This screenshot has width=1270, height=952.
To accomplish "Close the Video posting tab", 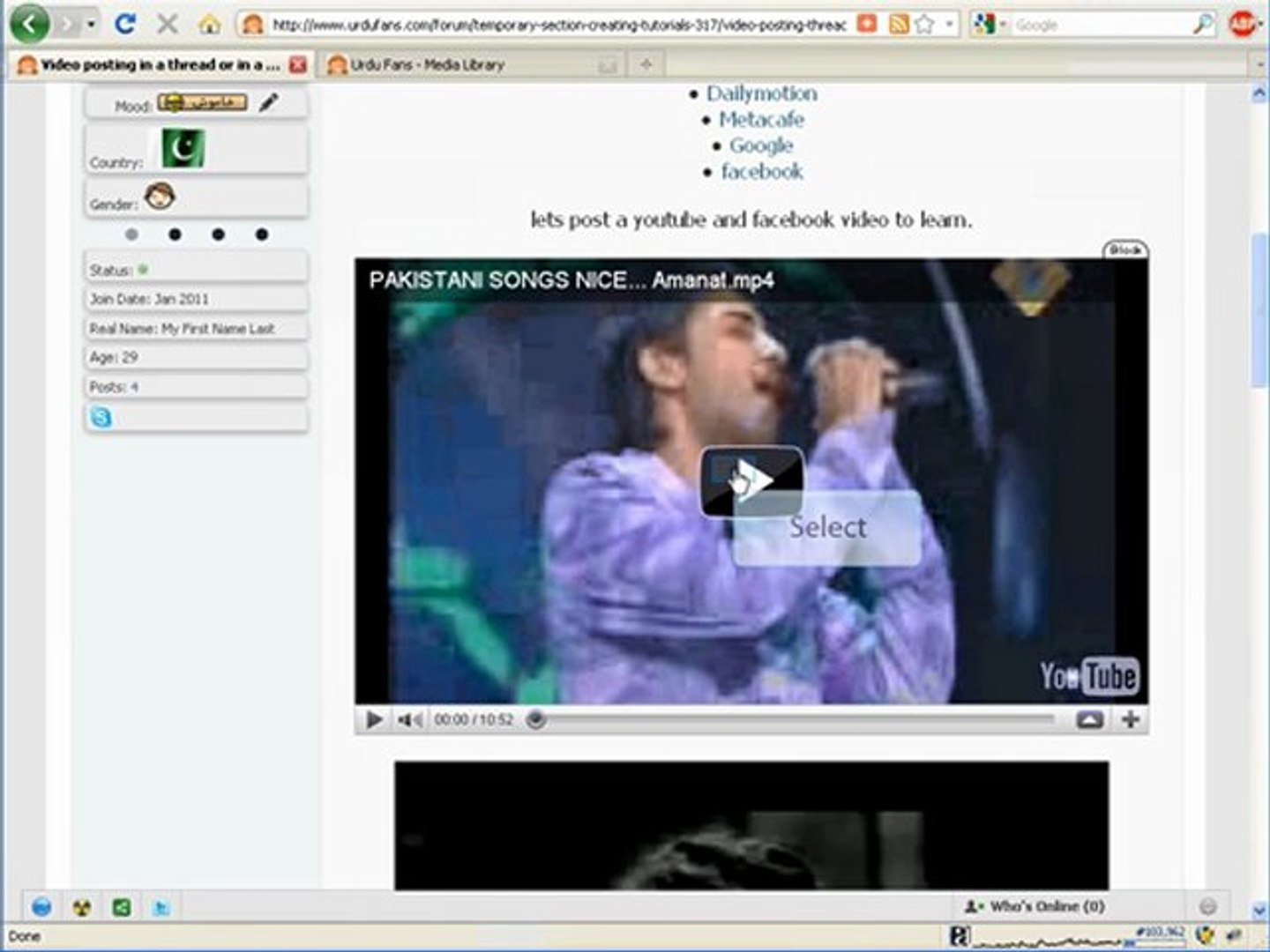I will 298,64.
